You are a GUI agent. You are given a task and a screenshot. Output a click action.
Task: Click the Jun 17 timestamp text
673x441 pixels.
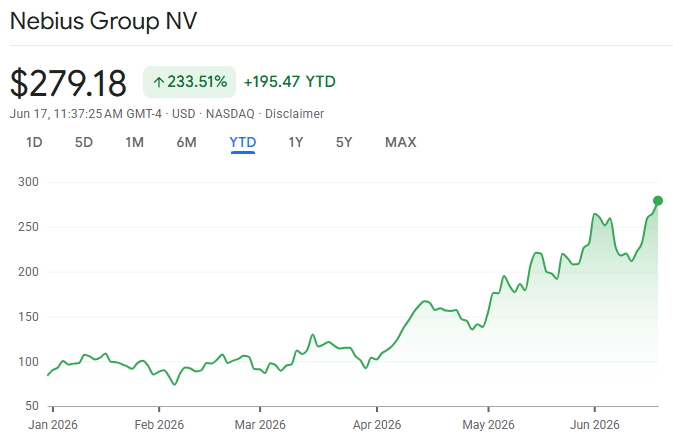(x=85, y=114)
